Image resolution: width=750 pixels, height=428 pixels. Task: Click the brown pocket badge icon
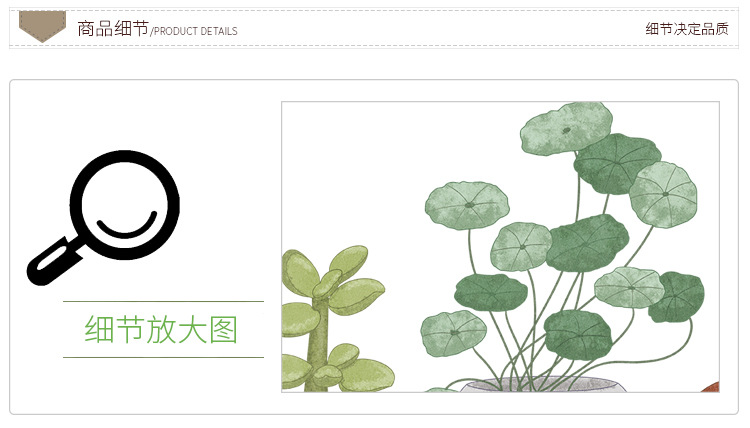point(43,26)
